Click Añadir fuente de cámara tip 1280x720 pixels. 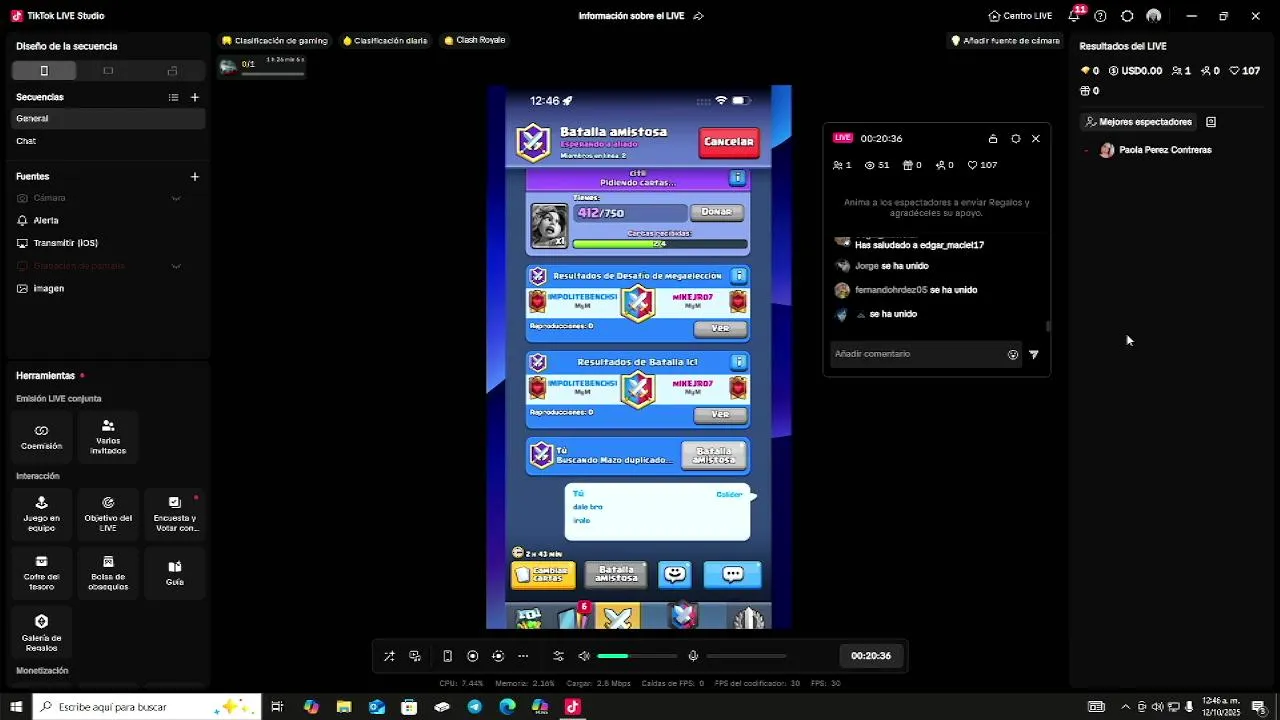coord(1005,41)
